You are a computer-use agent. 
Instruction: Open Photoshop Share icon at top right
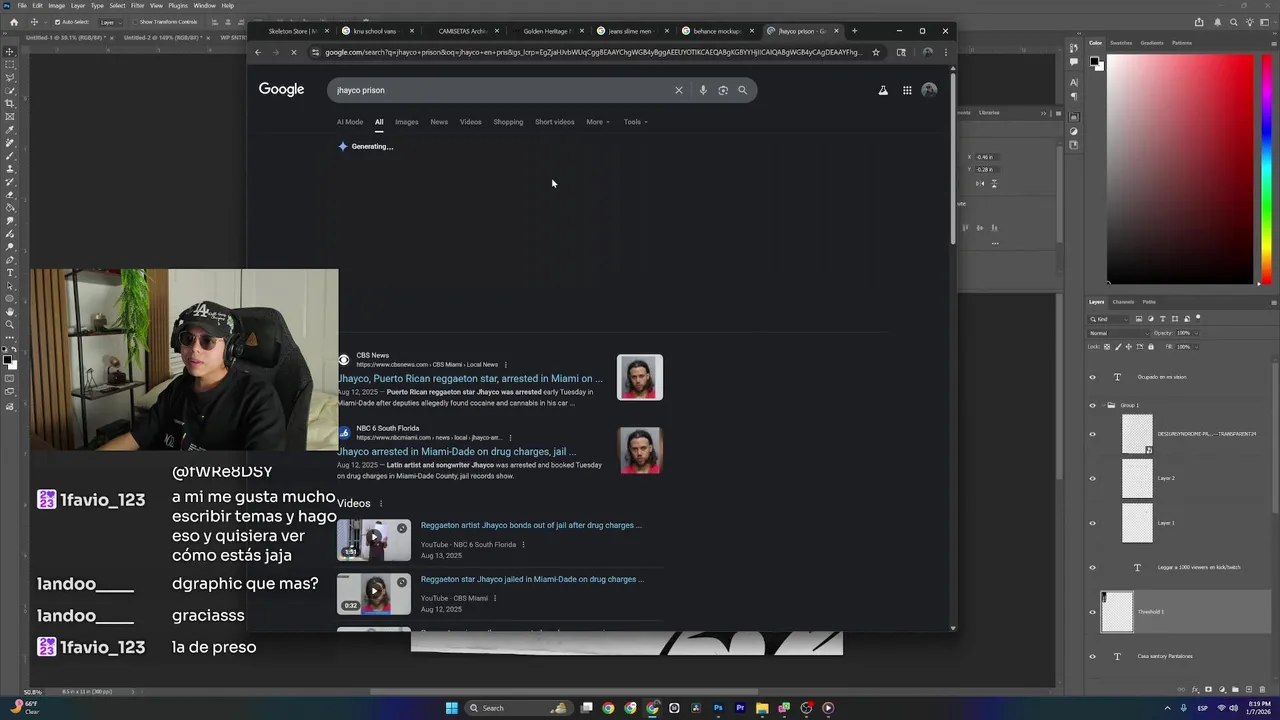(x=1199, y=22)
